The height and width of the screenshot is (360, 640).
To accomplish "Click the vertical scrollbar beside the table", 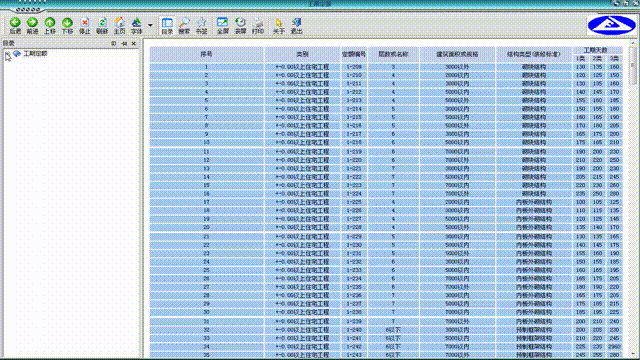I will click(633, 198).
